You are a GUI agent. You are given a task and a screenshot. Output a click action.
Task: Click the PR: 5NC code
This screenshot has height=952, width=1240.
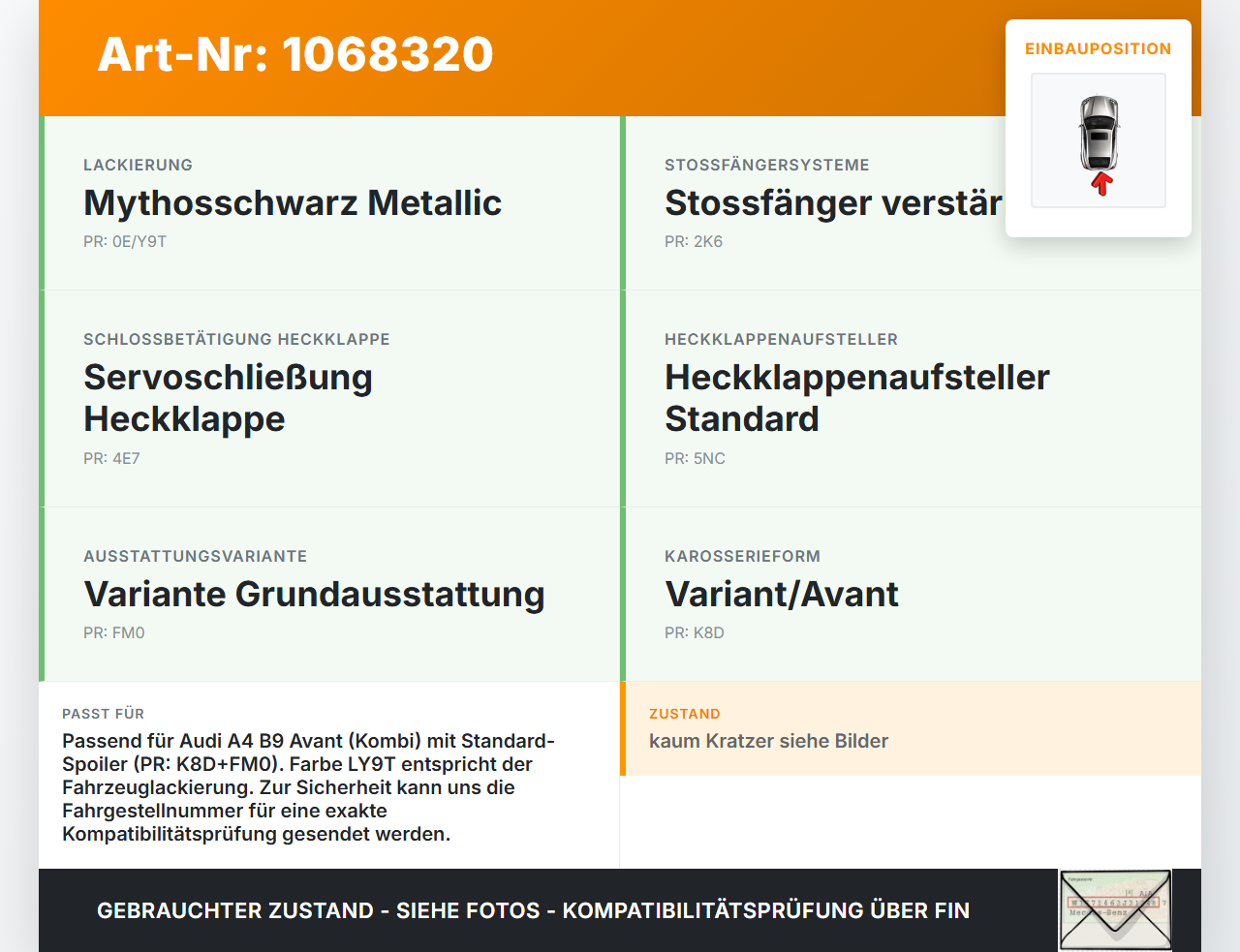point(695,459)
